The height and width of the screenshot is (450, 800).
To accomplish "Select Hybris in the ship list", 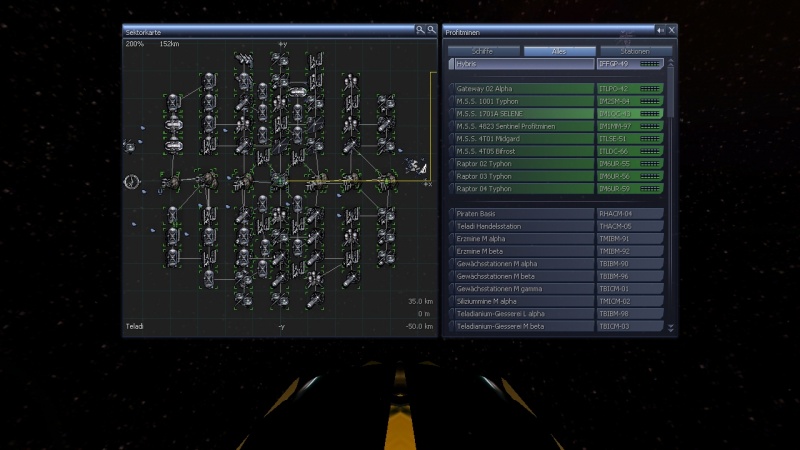I will coord(522,64).
